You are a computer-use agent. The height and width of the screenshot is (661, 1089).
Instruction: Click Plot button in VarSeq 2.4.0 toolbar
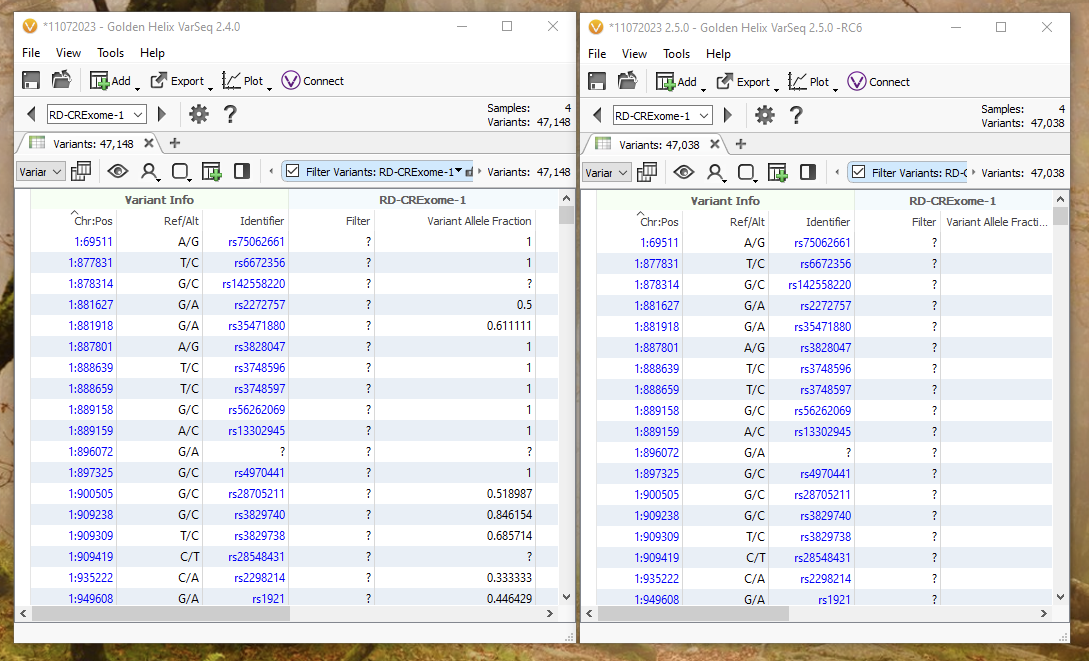point(242,81)
